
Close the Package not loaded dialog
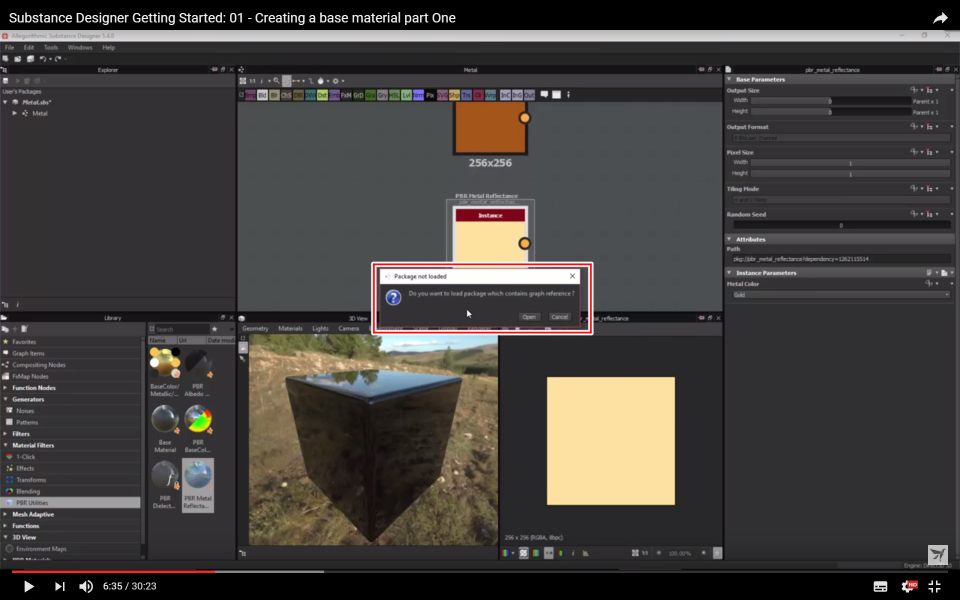572,276
